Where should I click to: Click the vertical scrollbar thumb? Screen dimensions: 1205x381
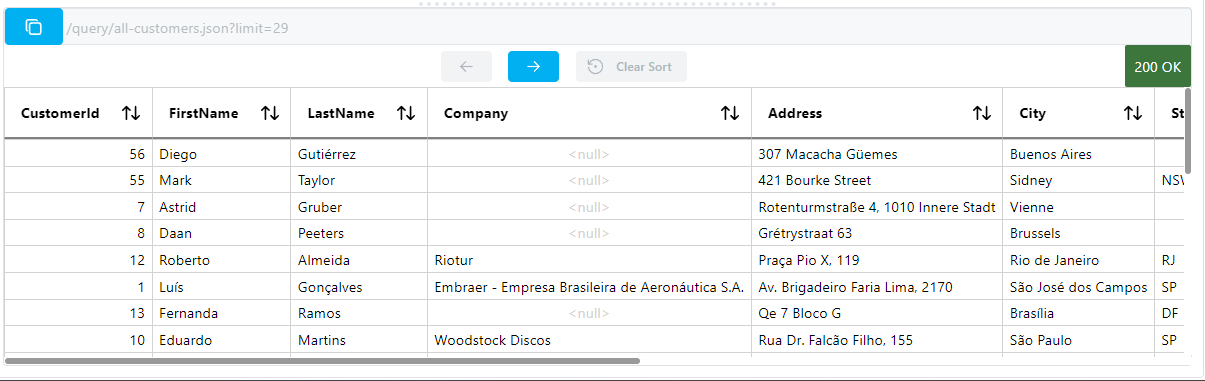click(x=1188, y=131)
